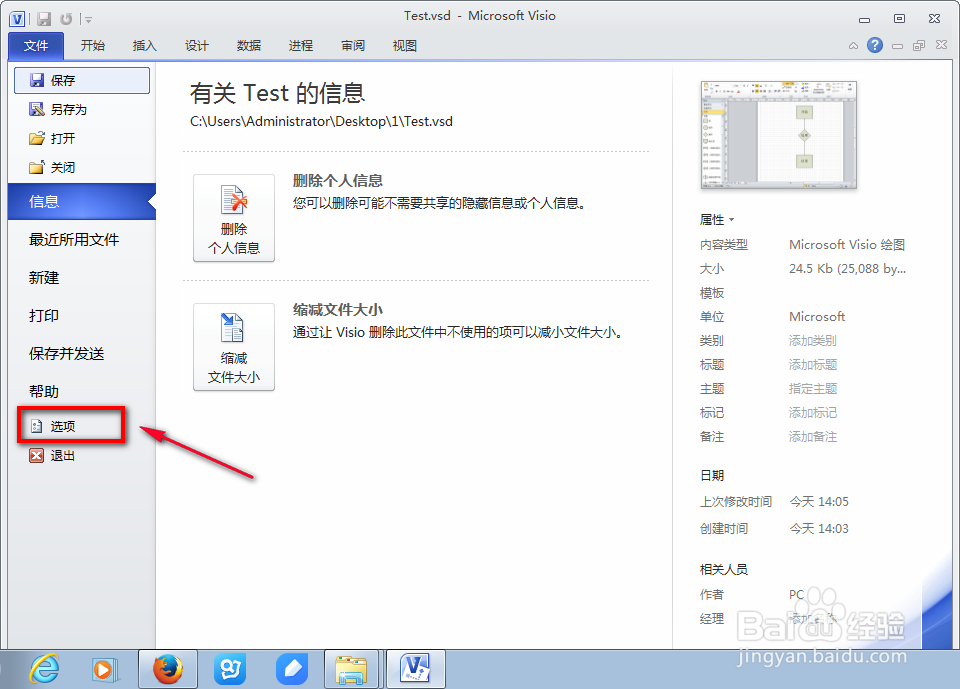Viewport: 960px width, 689px height.
Task: Switch to the 开始 tab
Action: click(92, 46)
